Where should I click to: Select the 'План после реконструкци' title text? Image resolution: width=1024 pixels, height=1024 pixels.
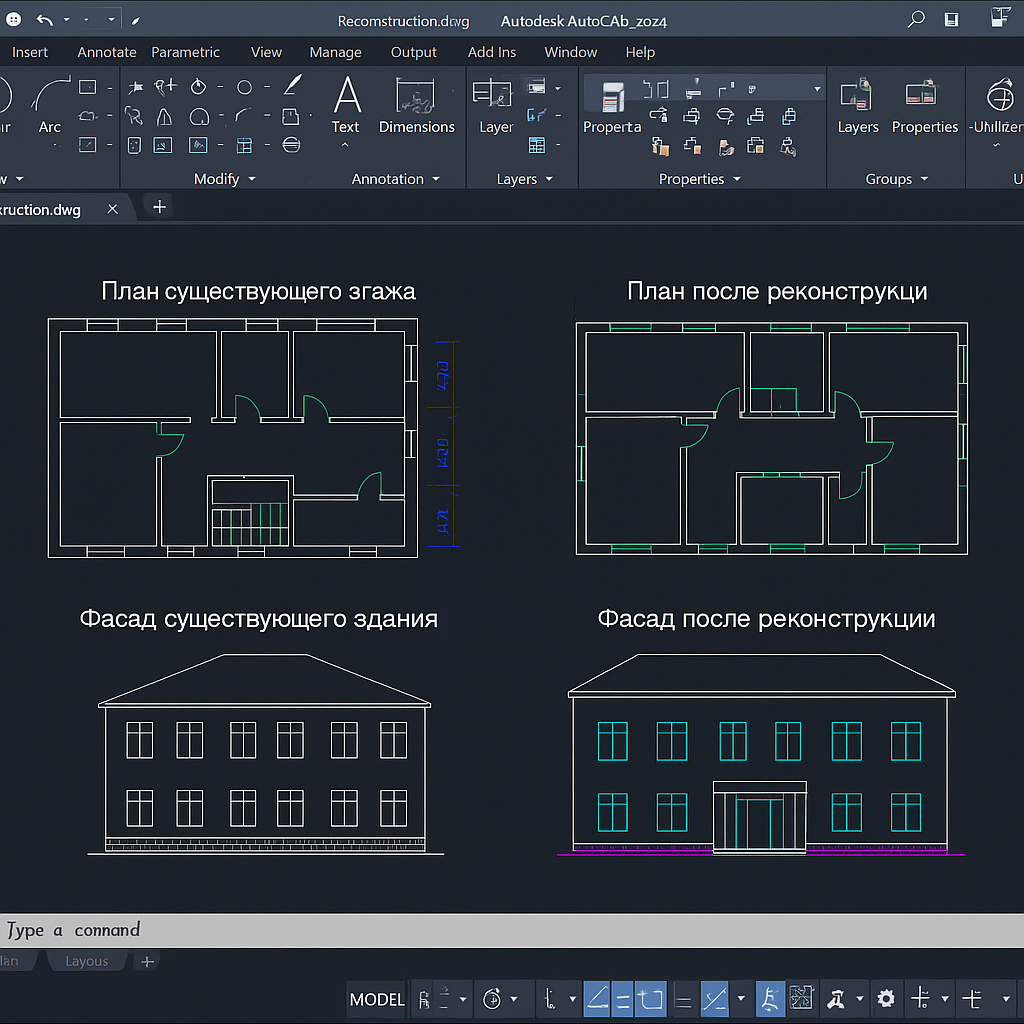(777, 291)
